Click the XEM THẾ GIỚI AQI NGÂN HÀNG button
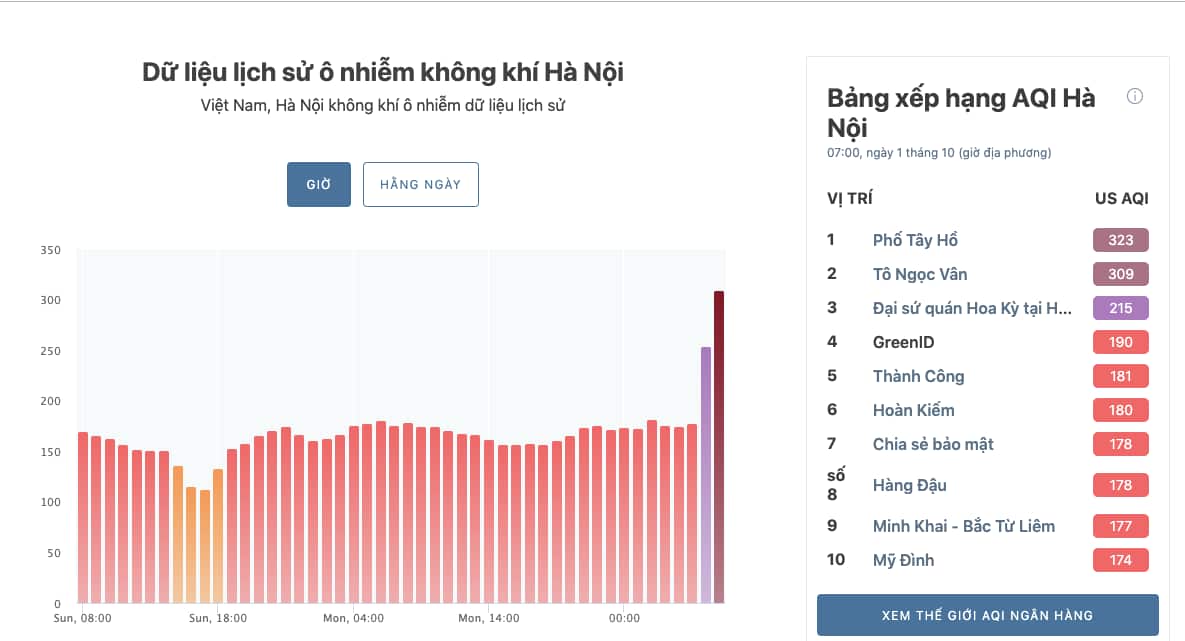Image resolution: width=1185 pixels, height=641 pixels. (987, 615)
